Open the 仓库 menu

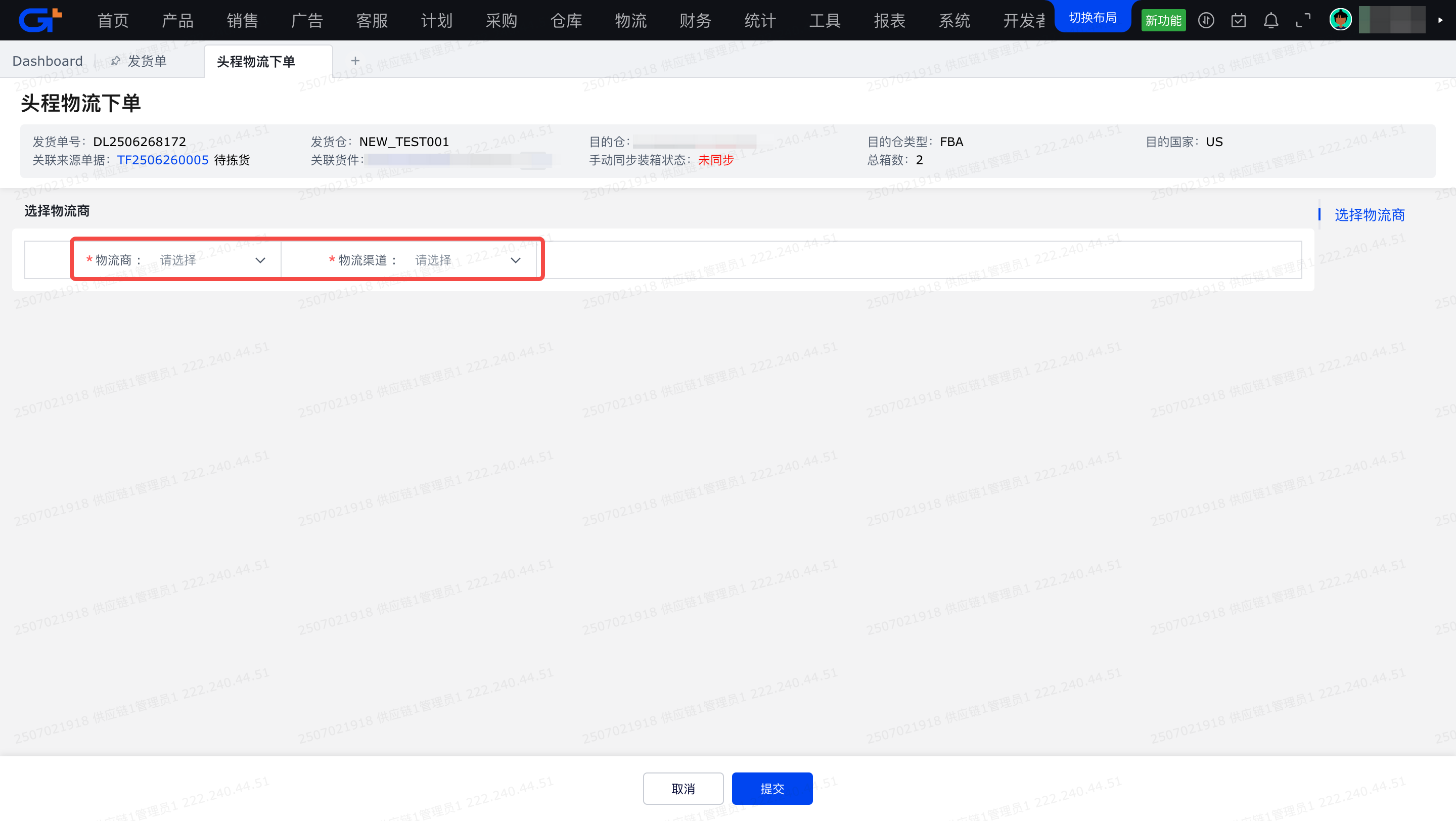566,21
